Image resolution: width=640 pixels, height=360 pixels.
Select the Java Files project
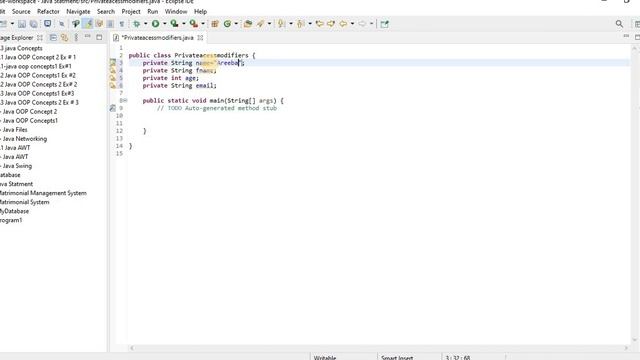pyautogui.click(x=14, y=130)
